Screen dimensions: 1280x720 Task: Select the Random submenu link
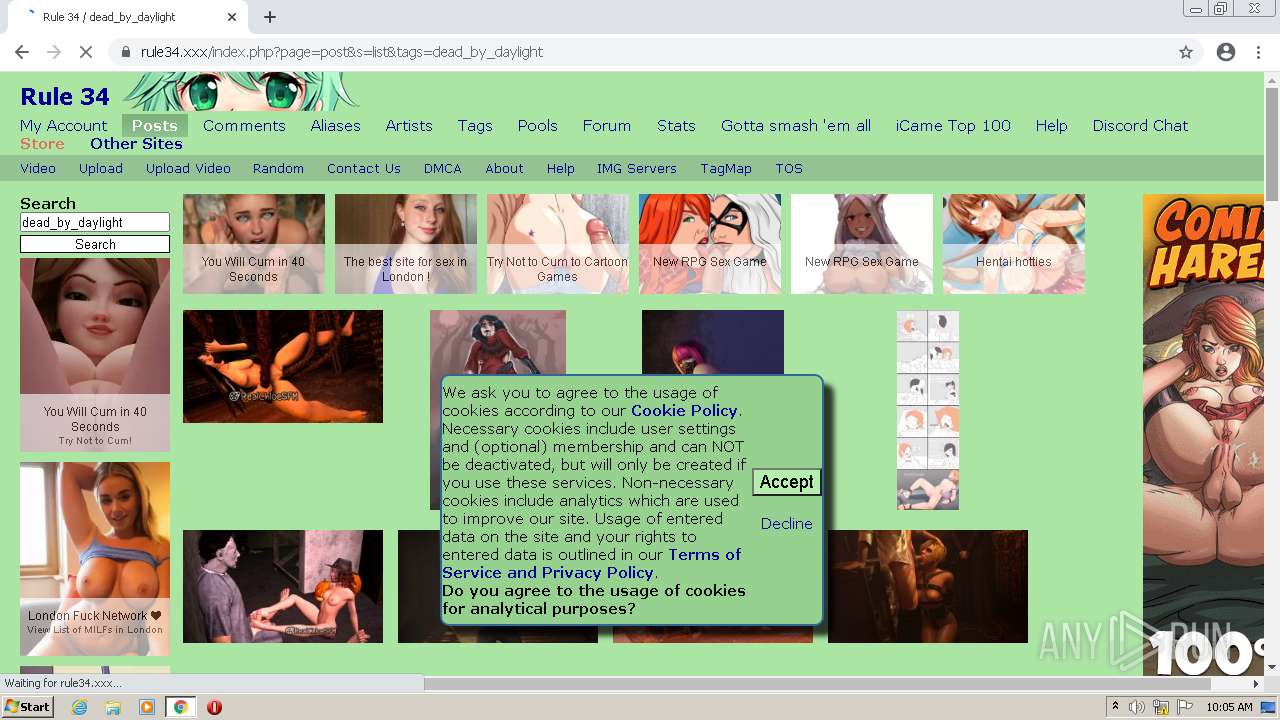(278, 169)
